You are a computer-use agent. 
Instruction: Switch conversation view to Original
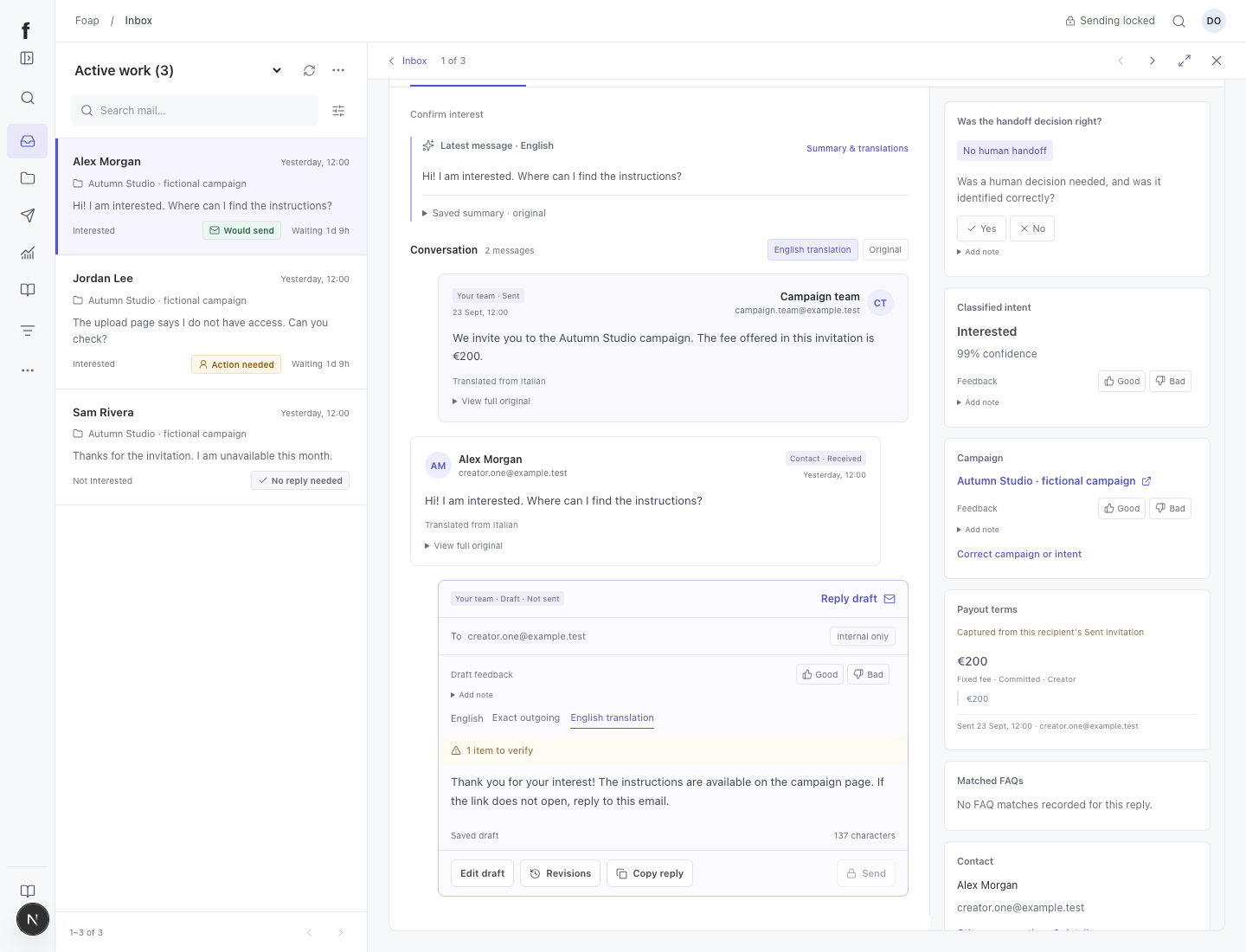pos(885,250)
